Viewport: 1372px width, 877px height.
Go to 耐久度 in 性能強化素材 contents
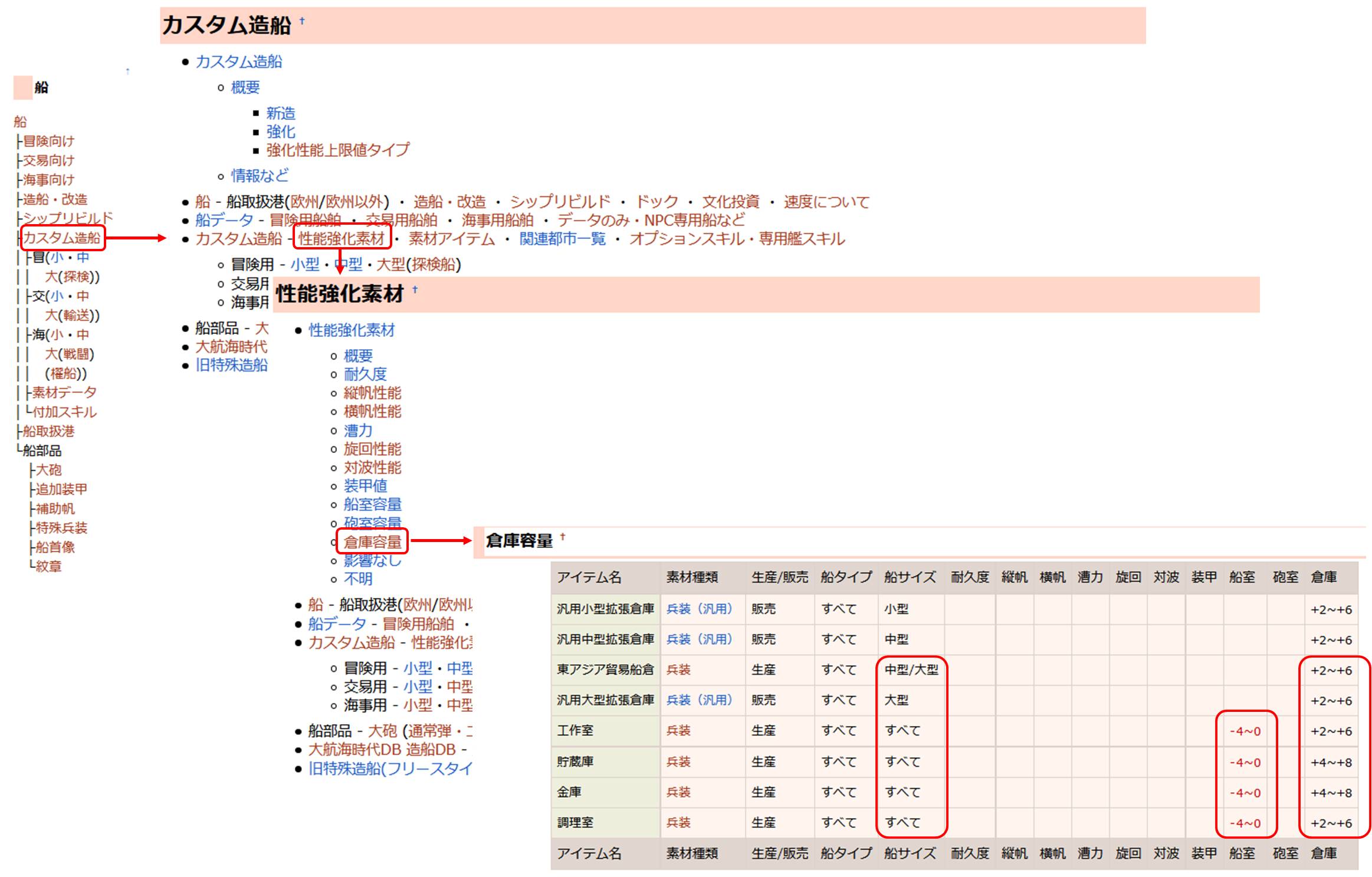coord(365,374)
